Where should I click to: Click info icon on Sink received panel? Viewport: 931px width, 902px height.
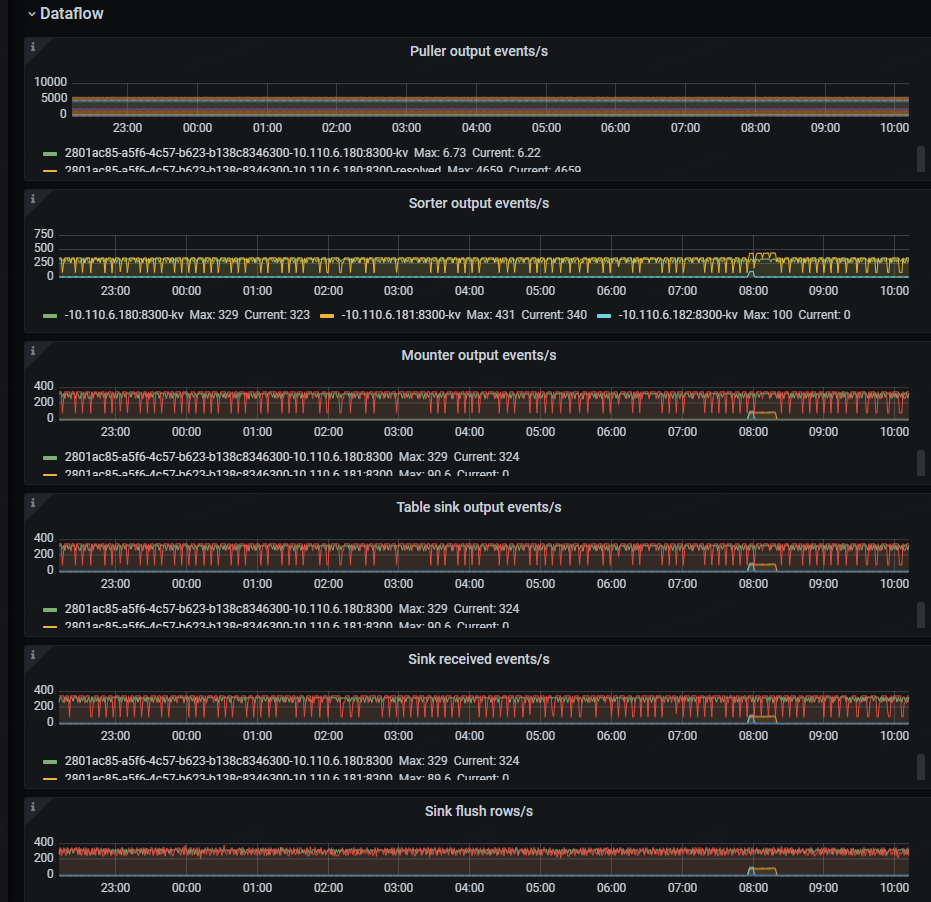[x=33, y=655]
